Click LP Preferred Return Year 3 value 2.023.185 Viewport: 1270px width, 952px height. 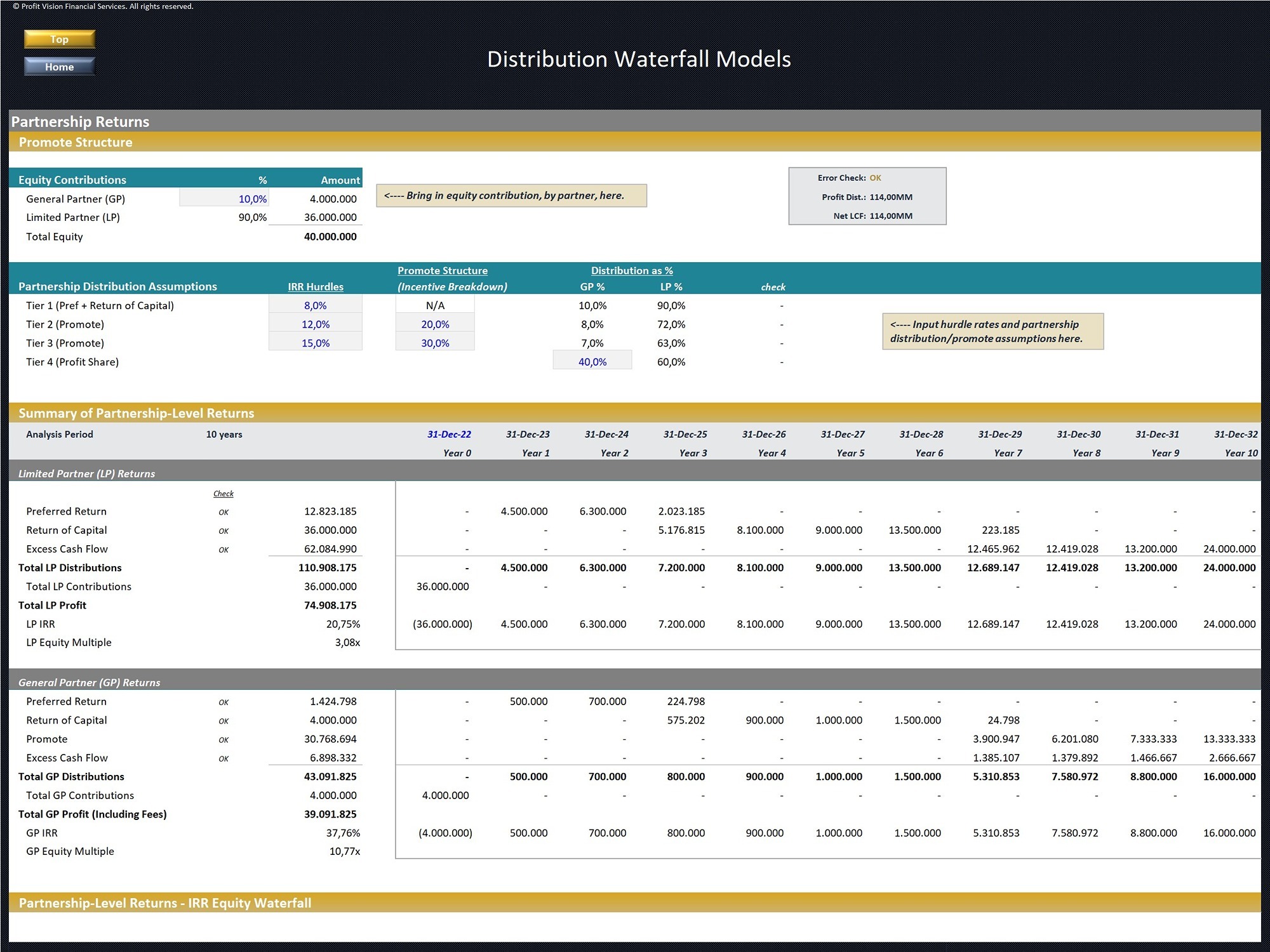click(681, 512)
